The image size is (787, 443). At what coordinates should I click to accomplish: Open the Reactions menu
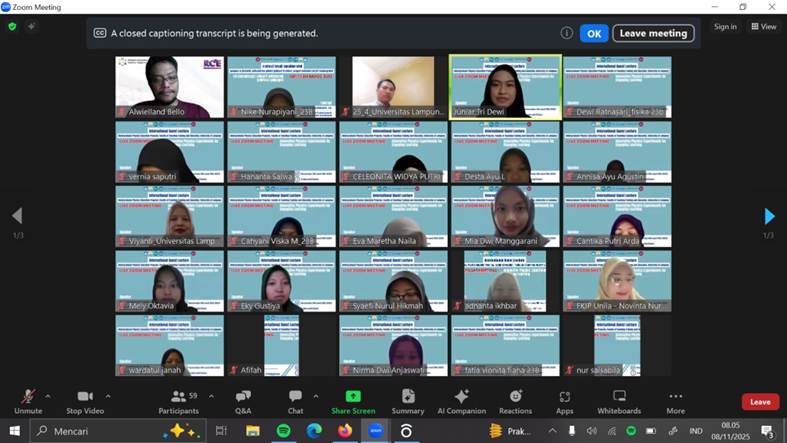pos(515,399)
